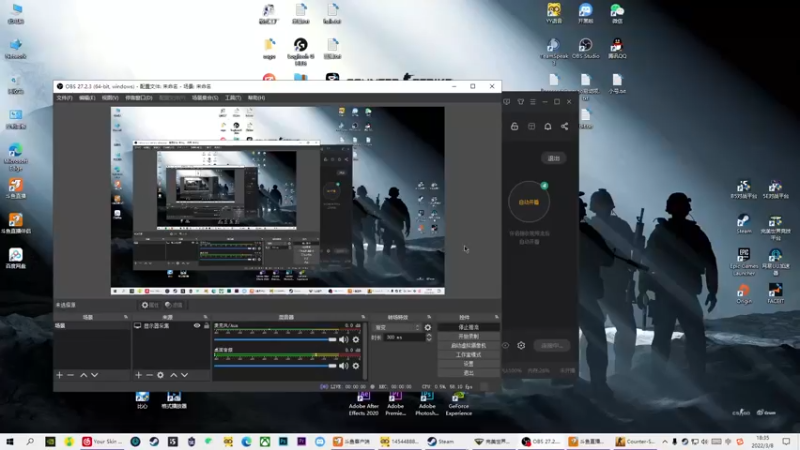Open Origin desktop shortcut
The image size is (800, 450).
point(743,293)
